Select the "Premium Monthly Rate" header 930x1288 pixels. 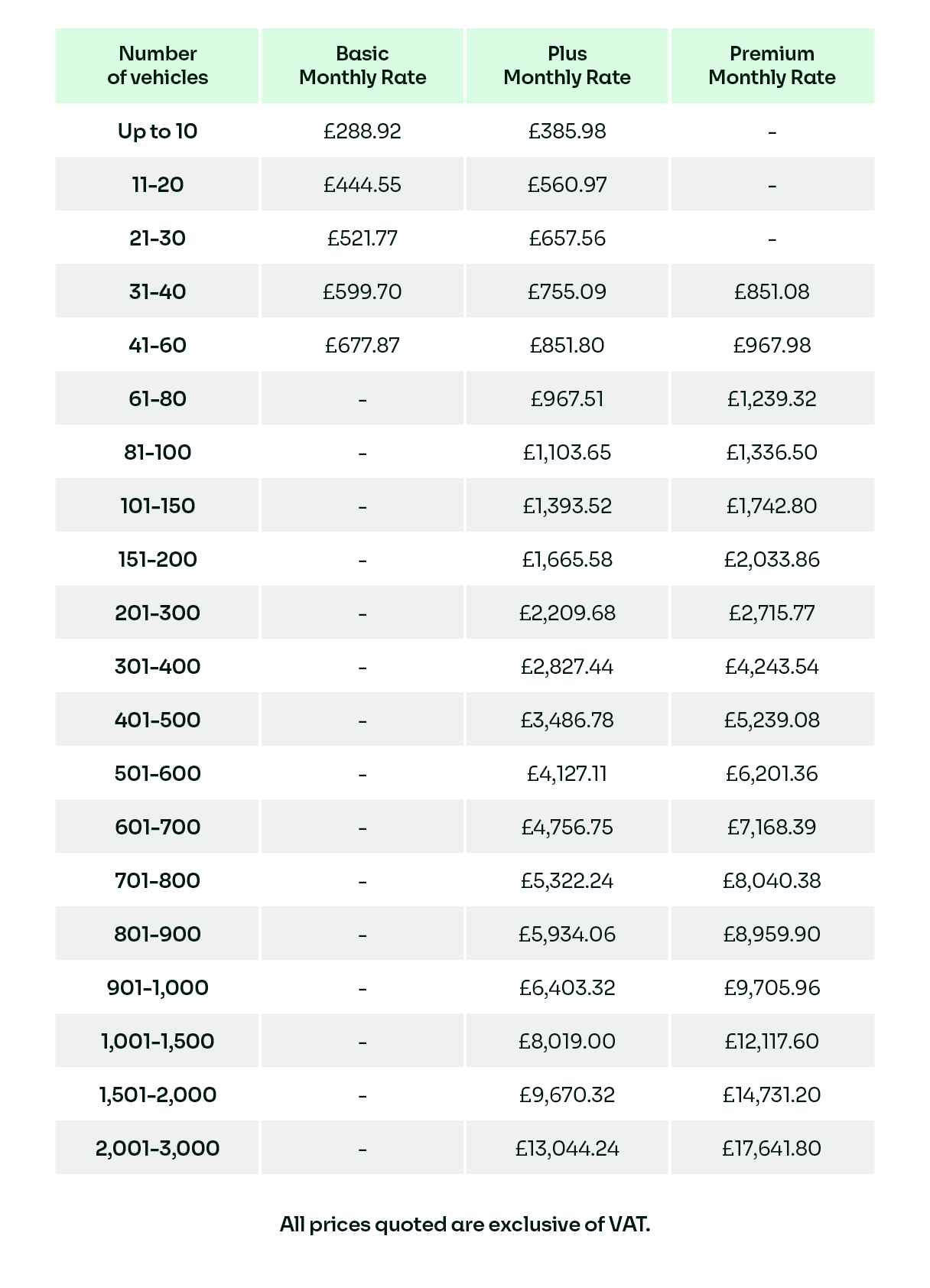(x=772, y=66)
